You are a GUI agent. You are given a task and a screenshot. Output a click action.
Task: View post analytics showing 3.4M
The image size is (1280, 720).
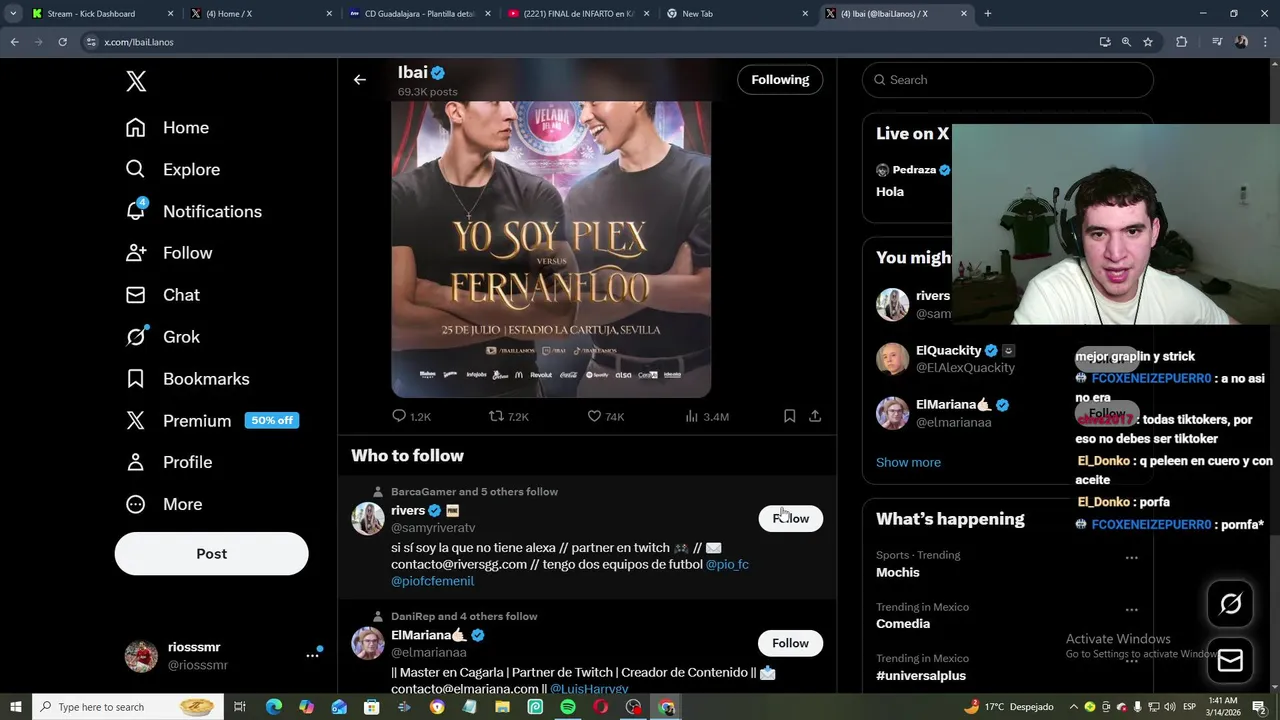[706, 416]
